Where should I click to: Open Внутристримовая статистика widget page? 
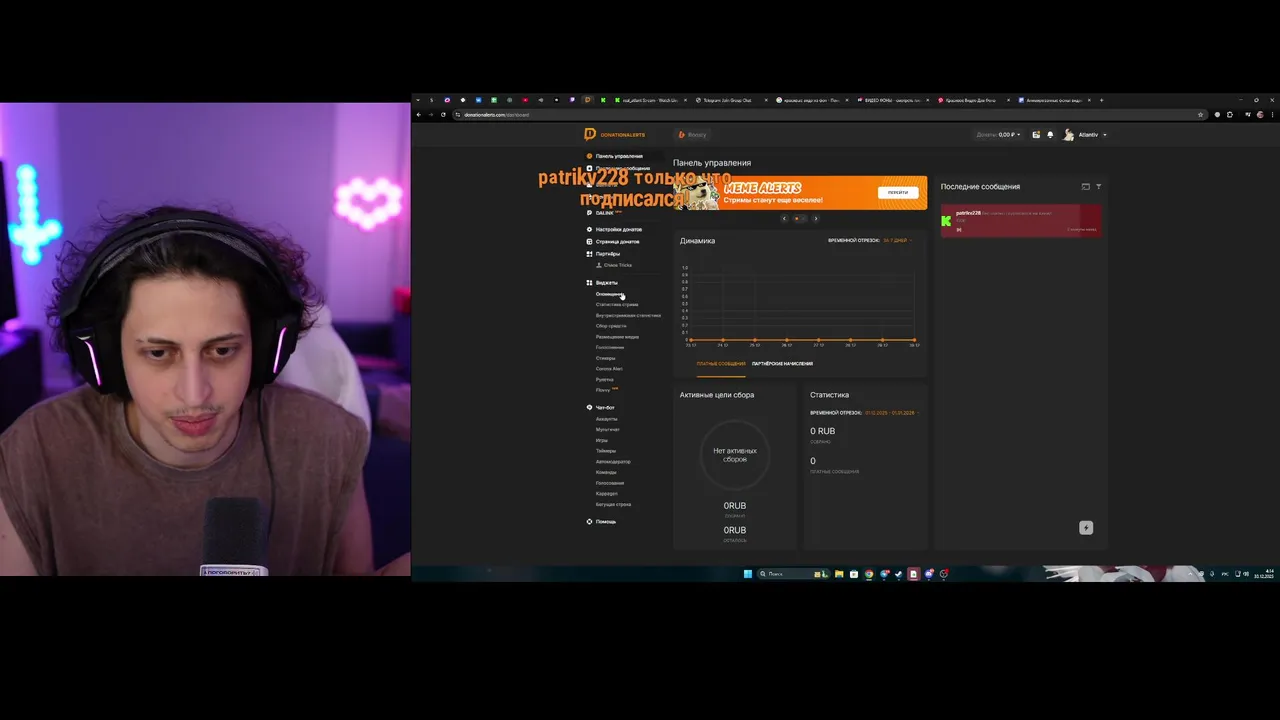[x=628, y=315]
